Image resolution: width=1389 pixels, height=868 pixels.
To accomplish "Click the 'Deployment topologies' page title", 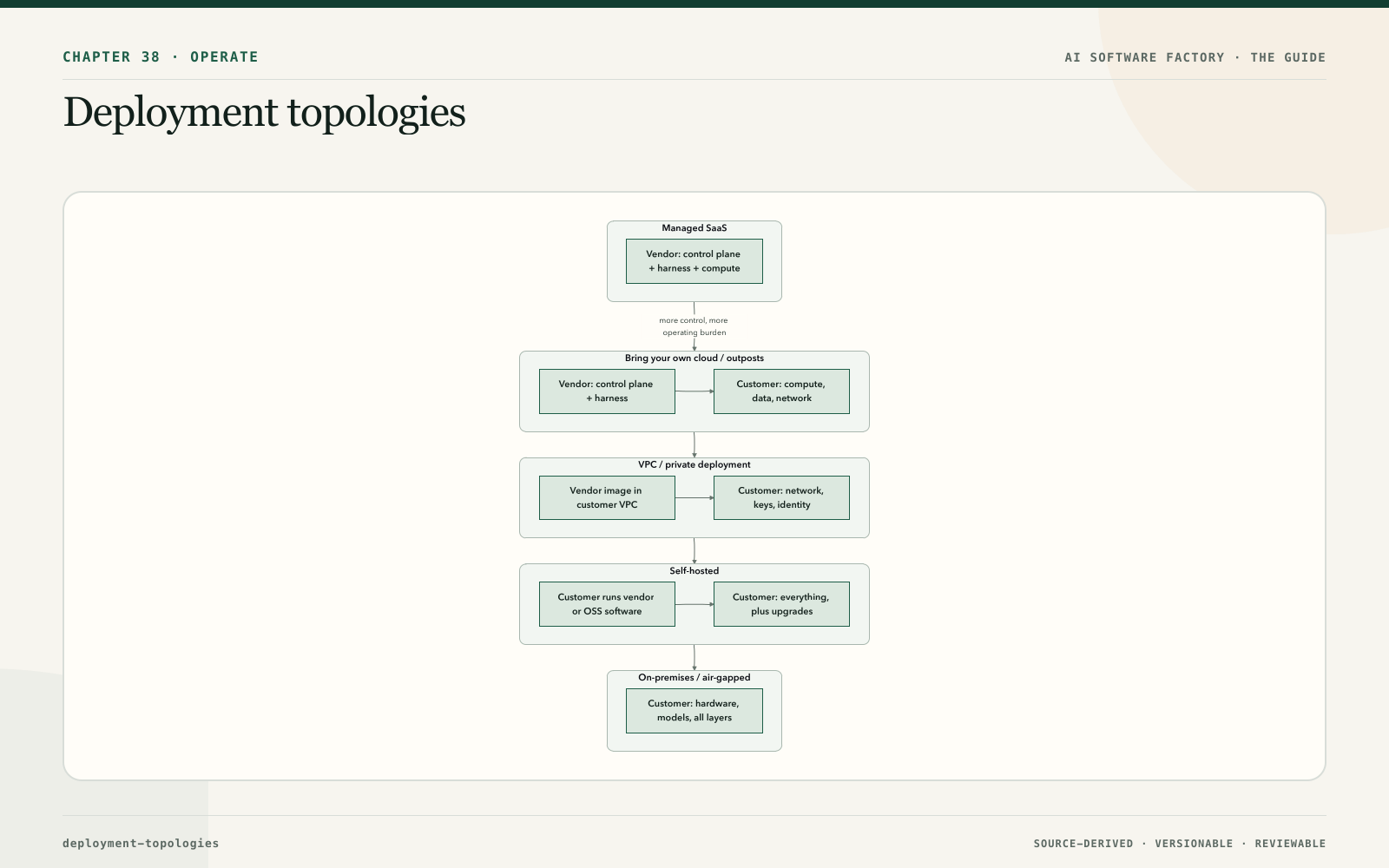I will [264, 113].
